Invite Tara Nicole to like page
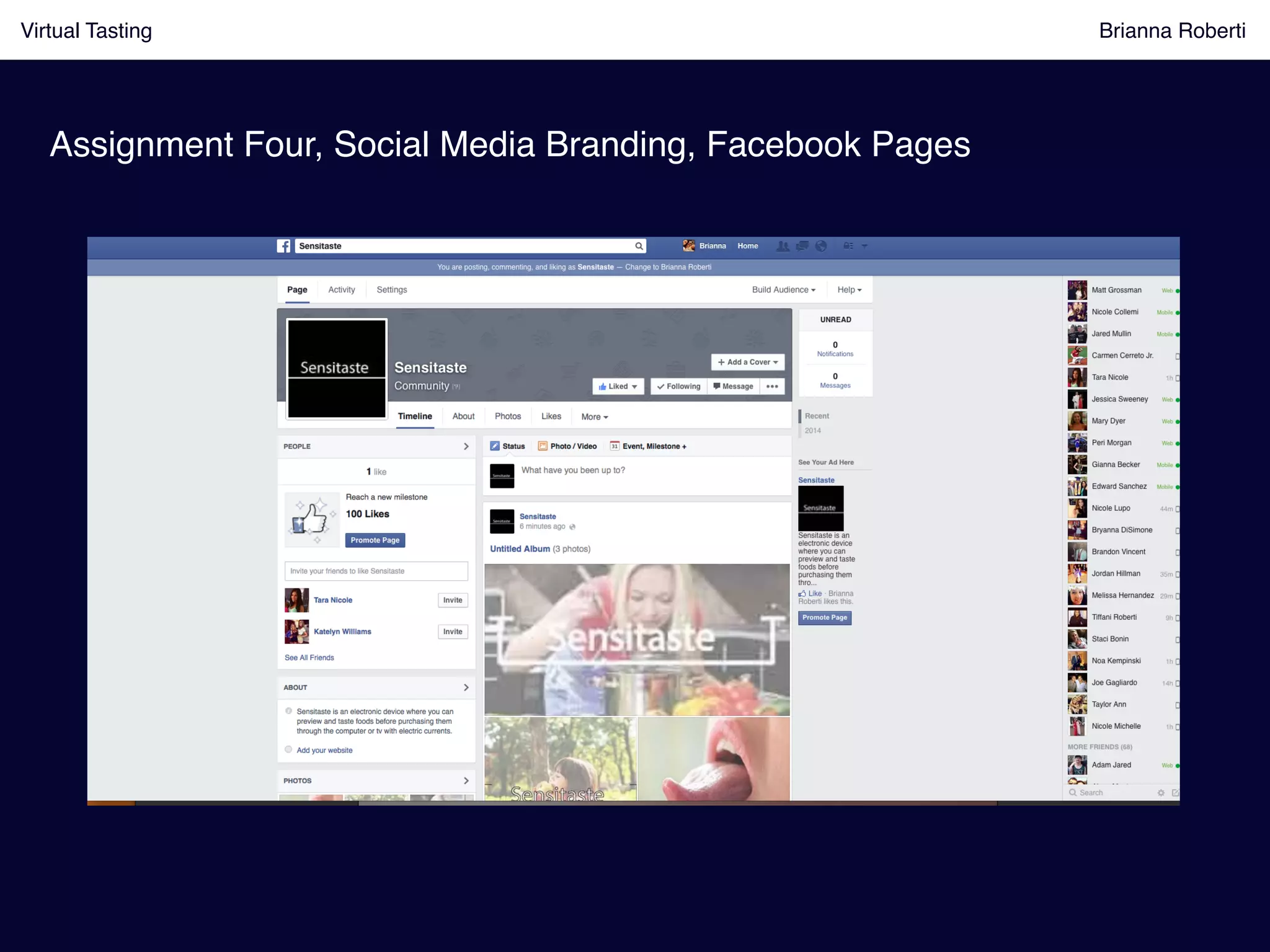 (x=453, y=600)
